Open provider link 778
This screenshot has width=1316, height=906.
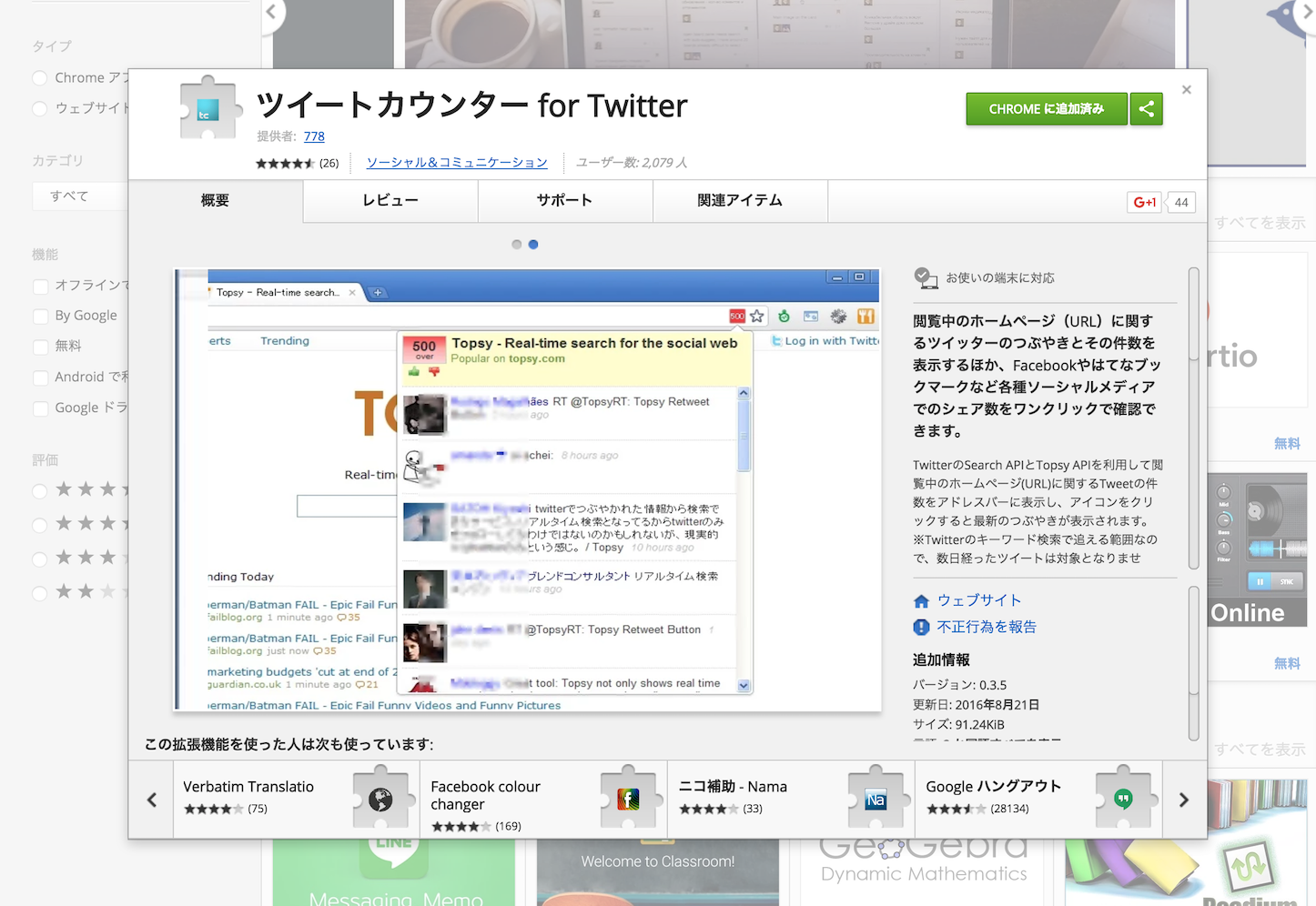click(x=314, y=136)
